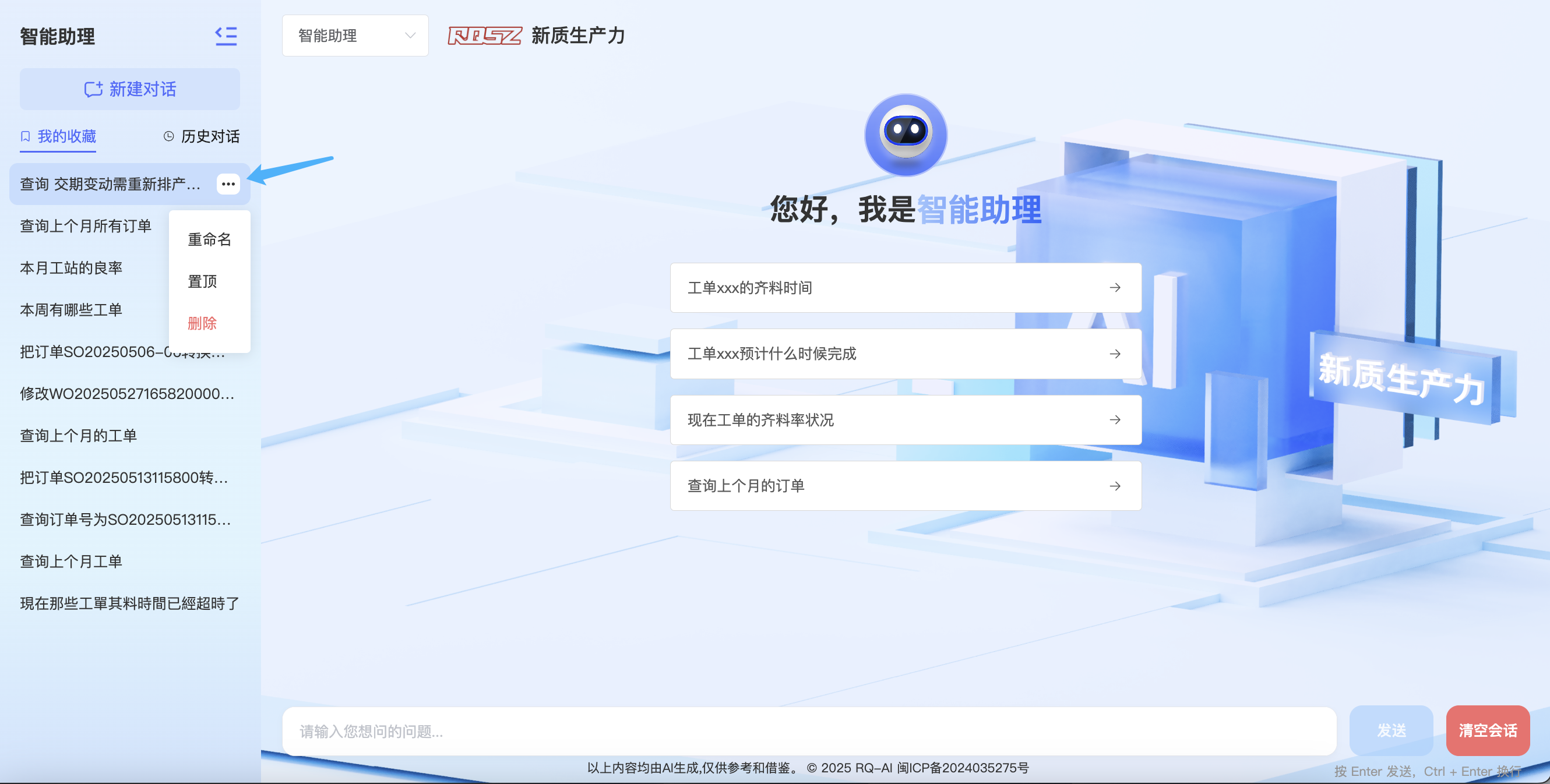Choose 置顶 from the context menu
The height and width of the screenshot is (784, 1550).
202,281
